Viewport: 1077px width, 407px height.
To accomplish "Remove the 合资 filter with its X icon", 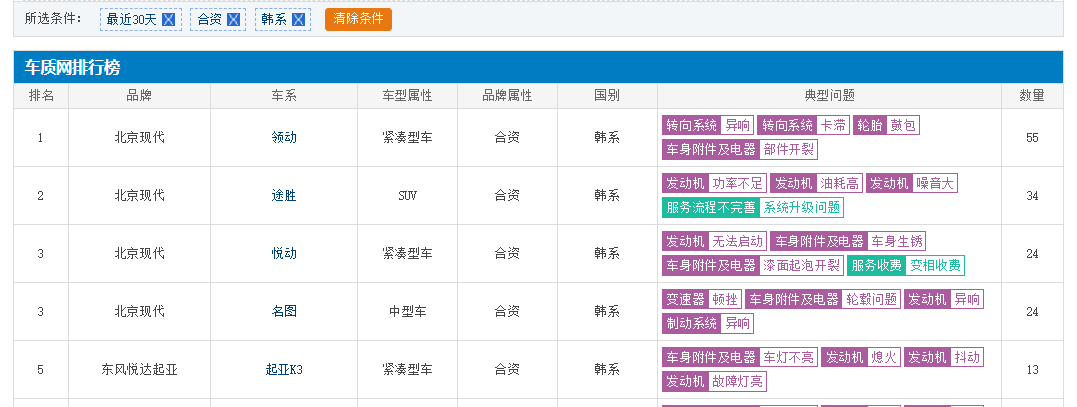I will [234, 20].
